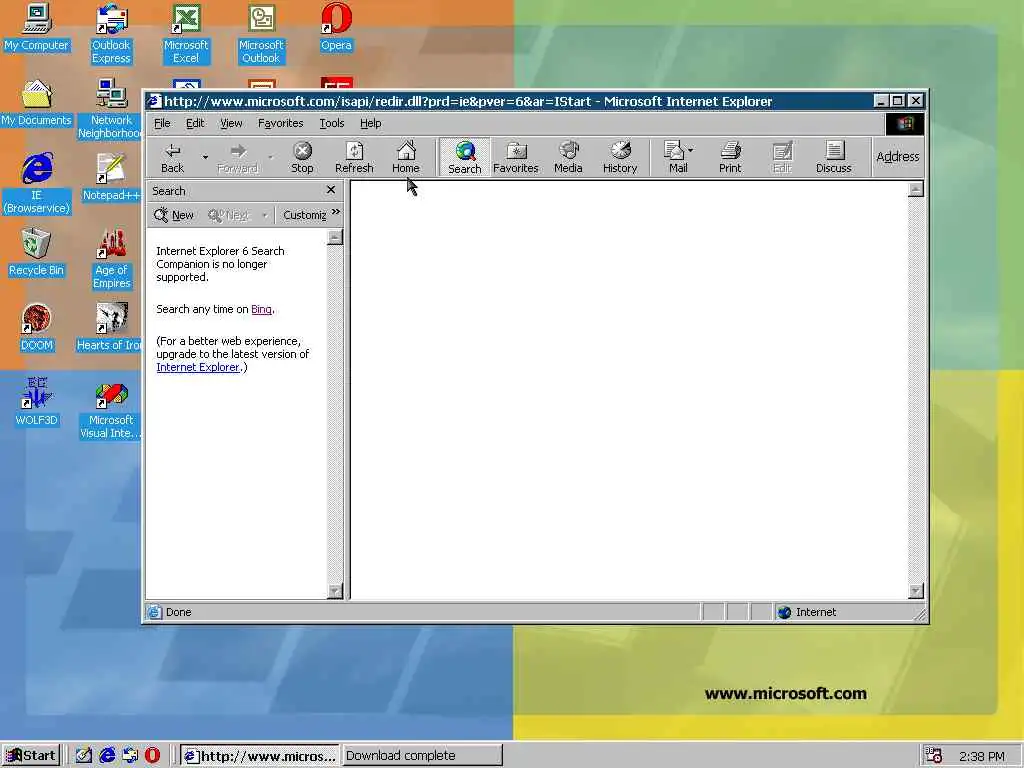Expand the Back button history dropdown arrow
The height and width of the screenshot is (768, 1024).
click(x=205, y=157)
